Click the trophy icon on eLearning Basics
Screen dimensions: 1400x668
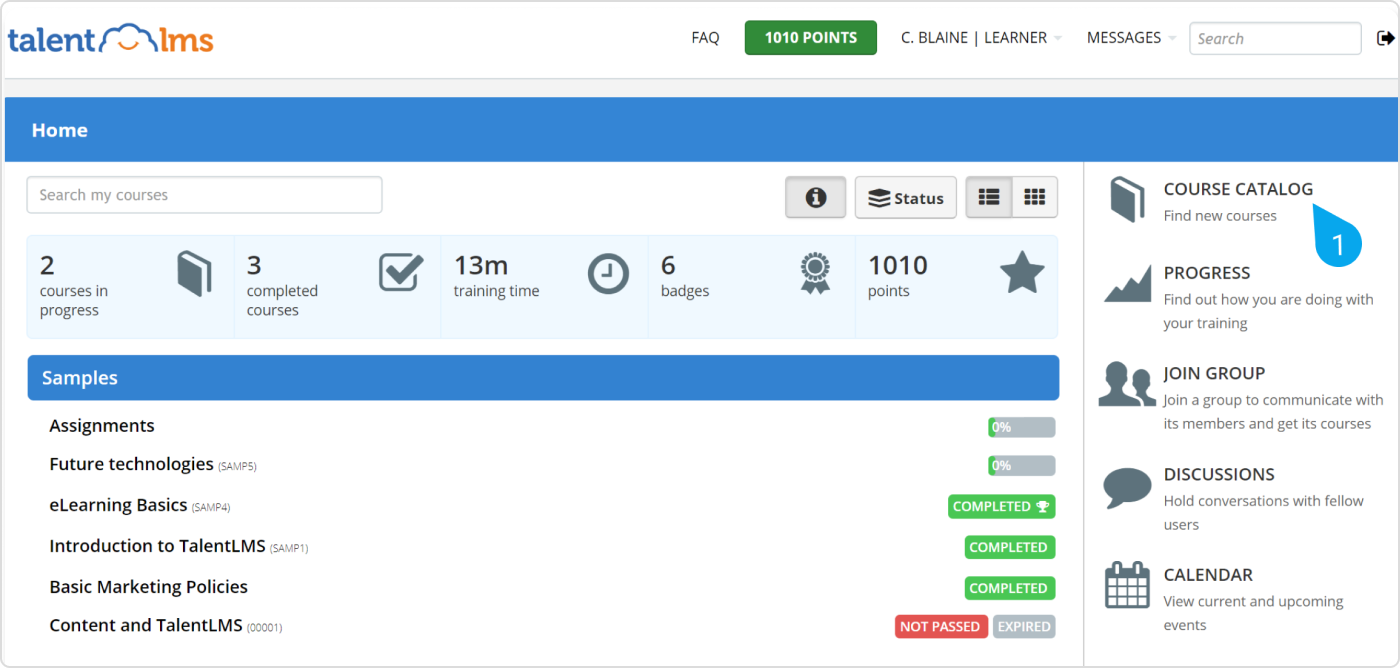[1043, 507]
